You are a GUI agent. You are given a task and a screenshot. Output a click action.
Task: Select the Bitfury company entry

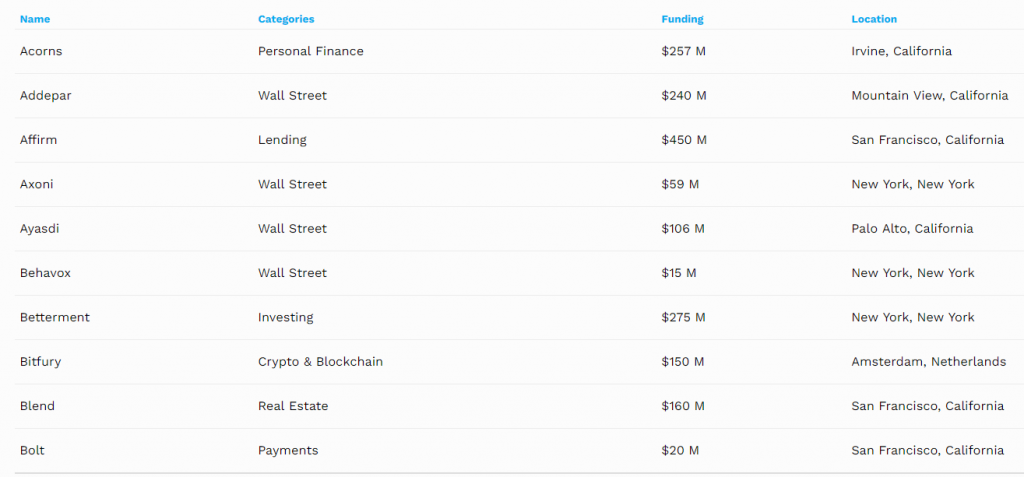pyautogui.click(x=40, y=362)
